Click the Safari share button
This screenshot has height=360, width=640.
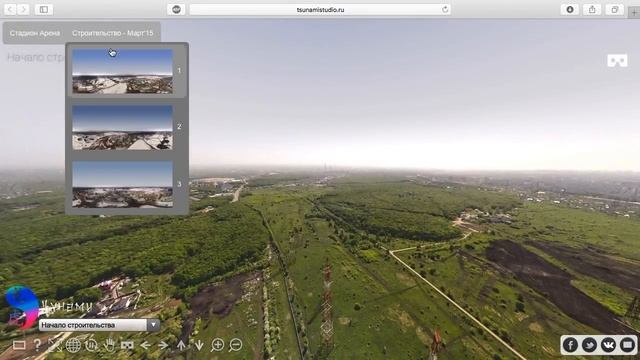click(592, 9)
